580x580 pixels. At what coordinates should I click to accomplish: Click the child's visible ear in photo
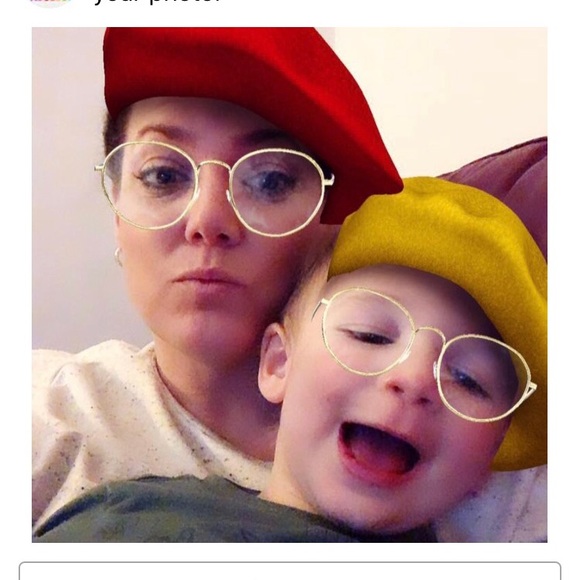pyautogui.click(x=273, y=362)
